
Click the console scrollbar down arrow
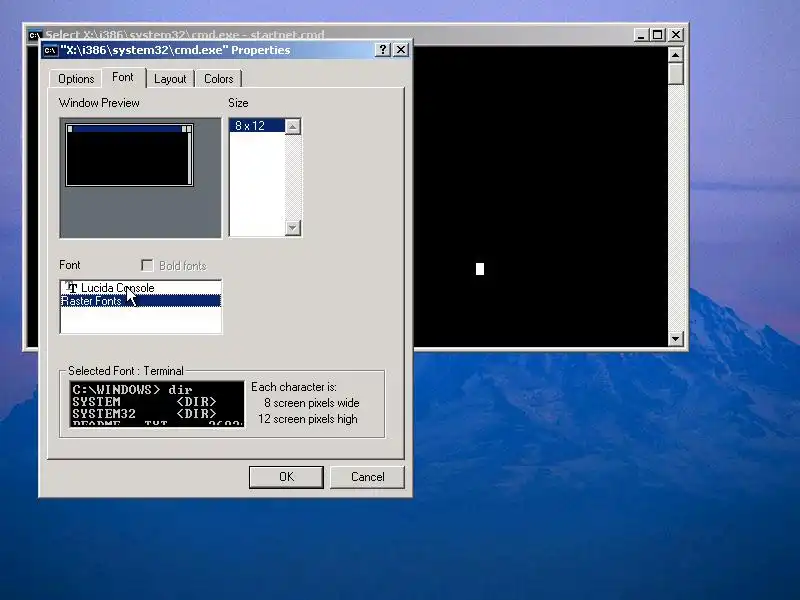(x=676, y=338)
